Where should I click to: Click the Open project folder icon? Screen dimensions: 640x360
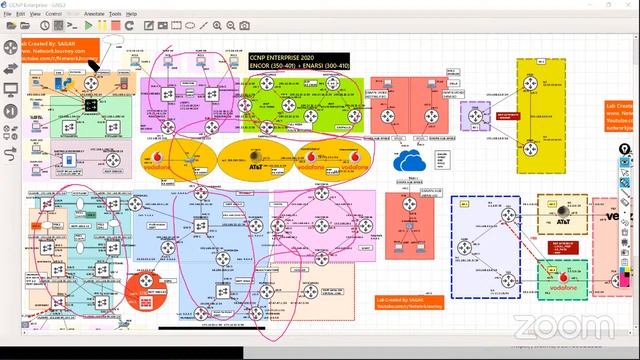(x=25, y=26)
